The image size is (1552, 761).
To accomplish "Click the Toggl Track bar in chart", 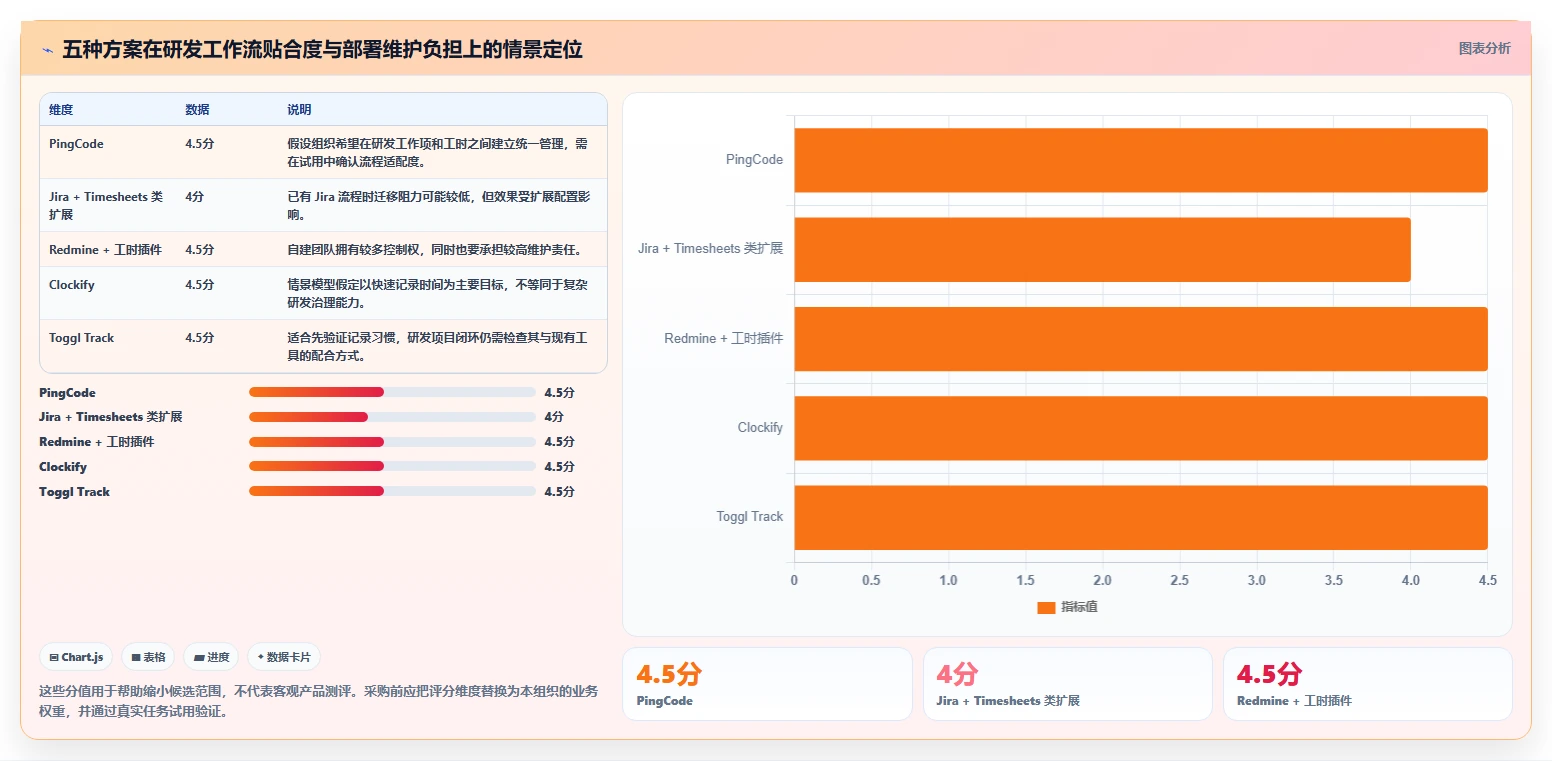I will 1141,517.
